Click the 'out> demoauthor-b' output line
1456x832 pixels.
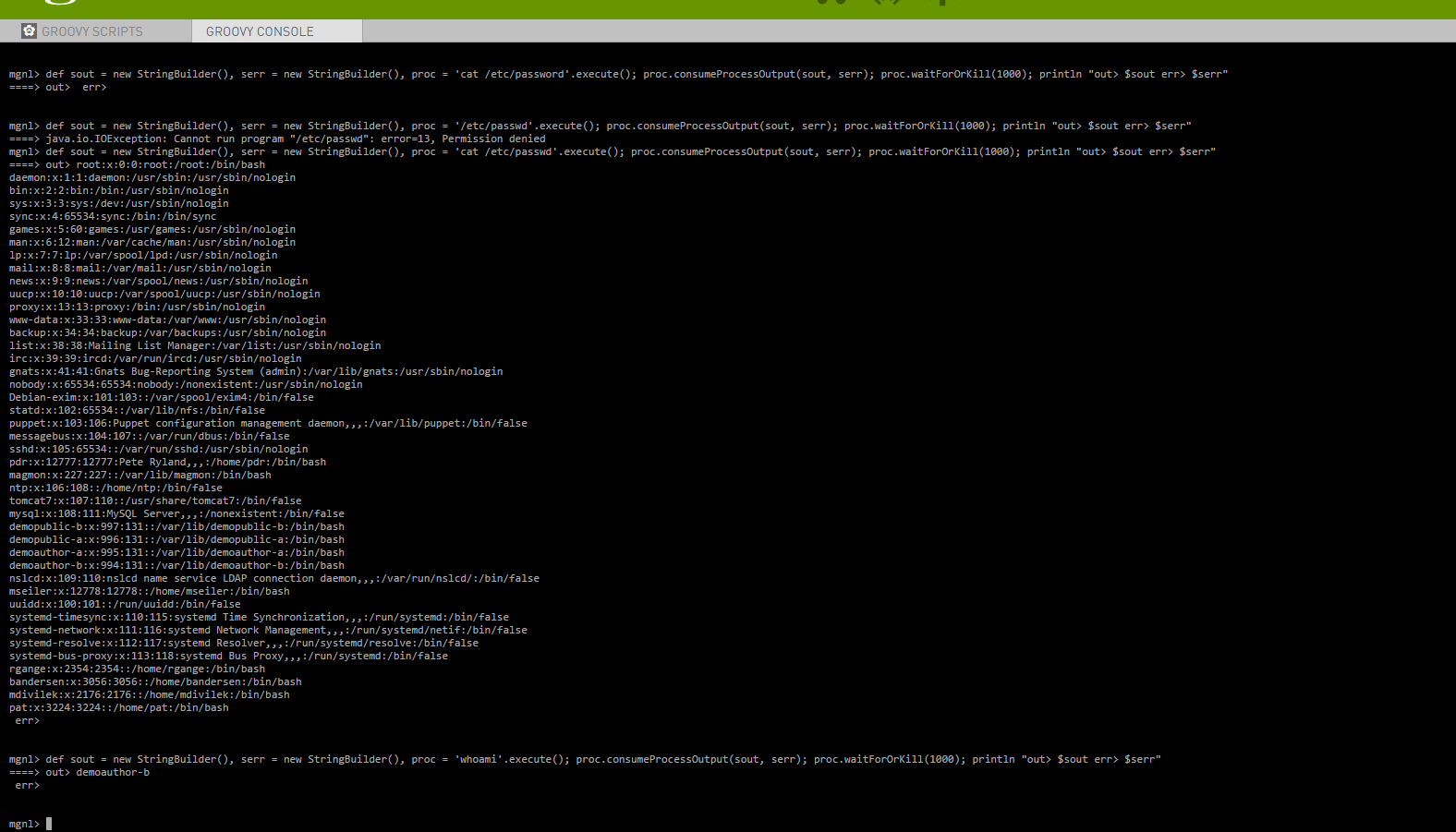point(79,772)
